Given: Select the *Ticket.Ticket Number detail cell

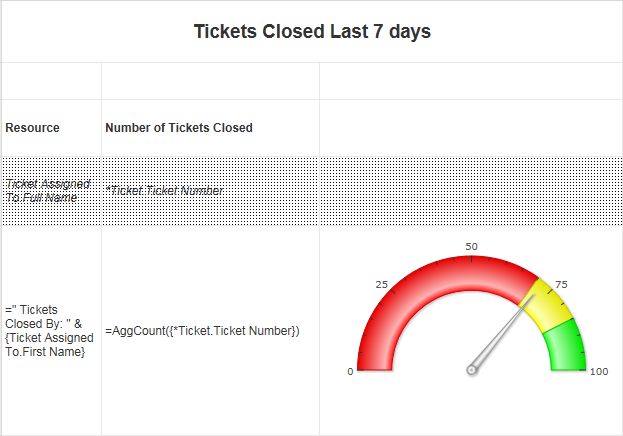Looking at the screenshot, I should click(211, 191).
